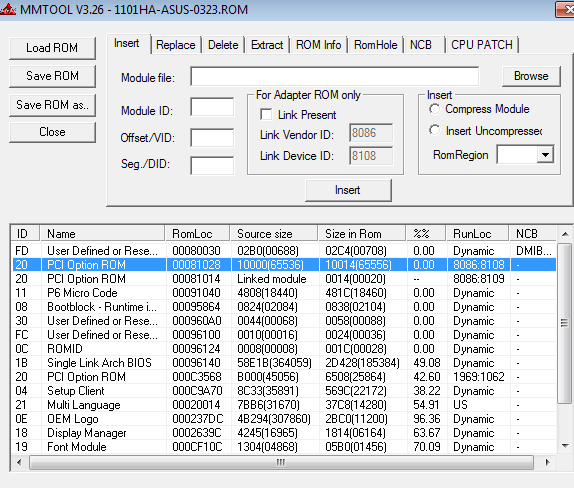Sort by the Name column header
This screenshot has height=488, width=574.
[103, 234]
